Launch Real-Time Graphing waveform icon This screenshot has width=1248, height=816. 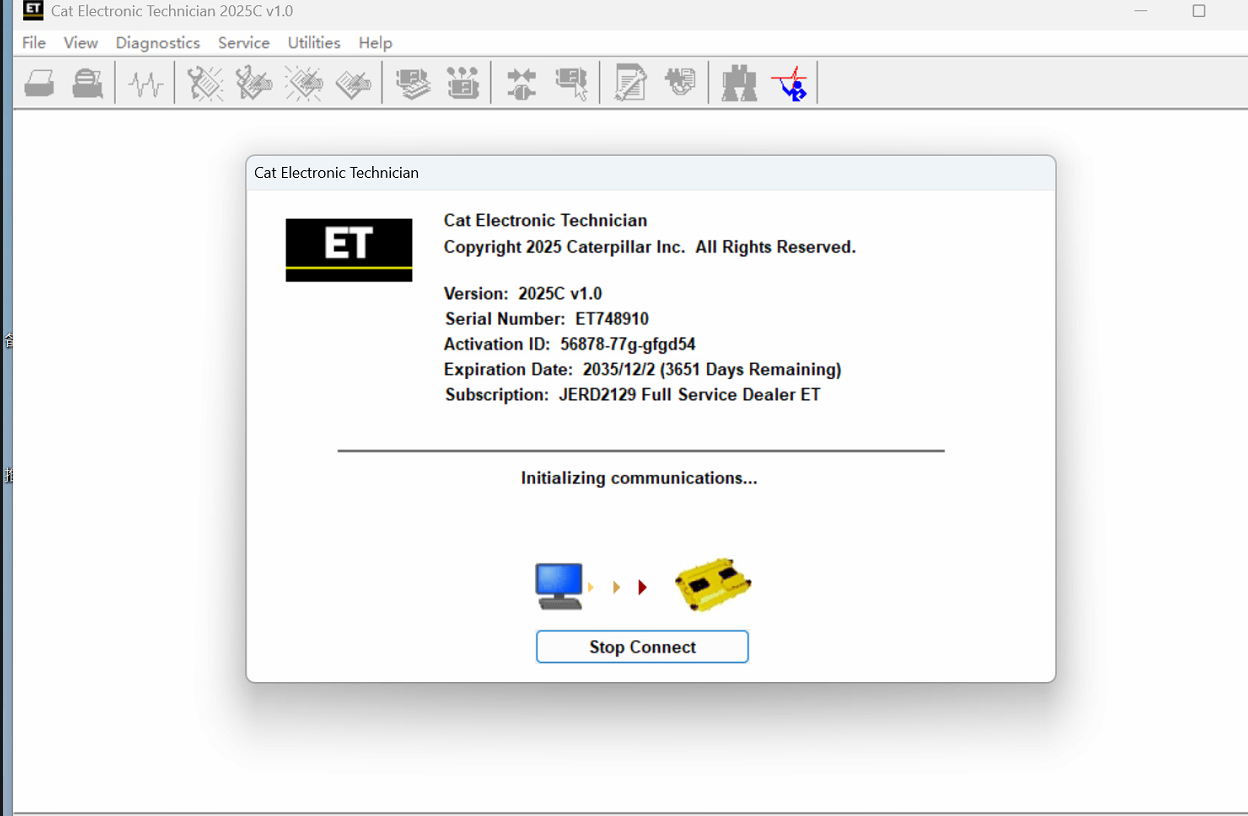145,82
